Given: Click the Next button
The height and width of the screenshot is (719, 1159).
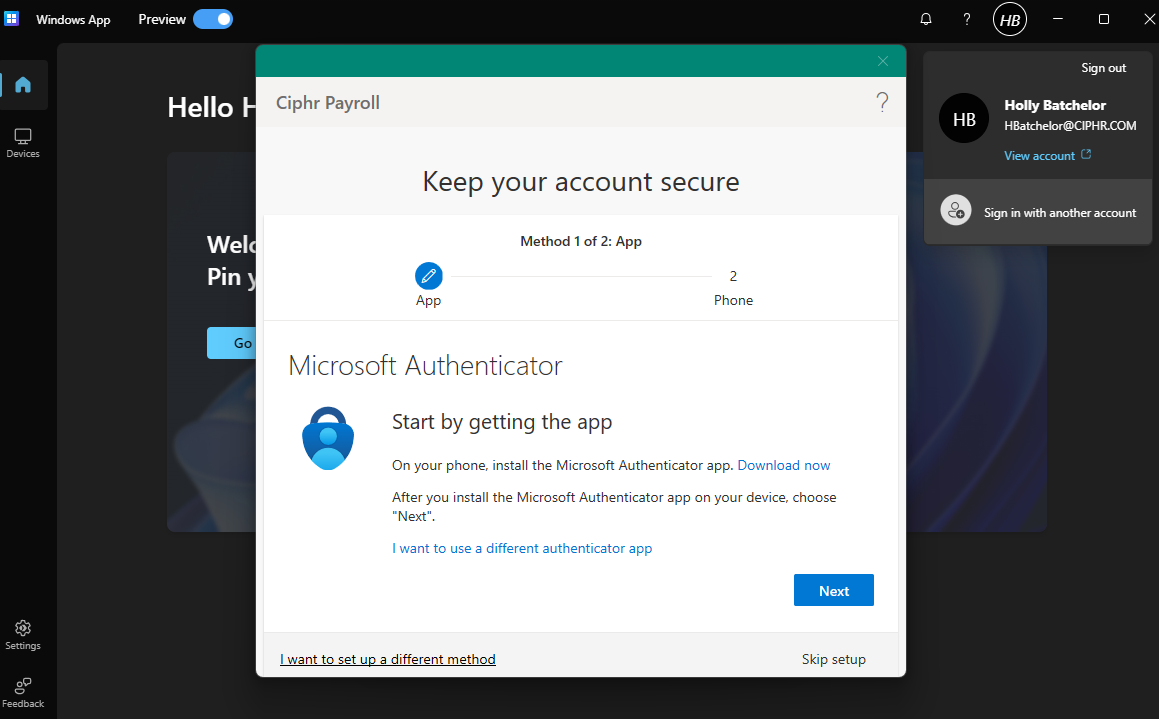Looking at the screenshot, I should tap(834, 590).
